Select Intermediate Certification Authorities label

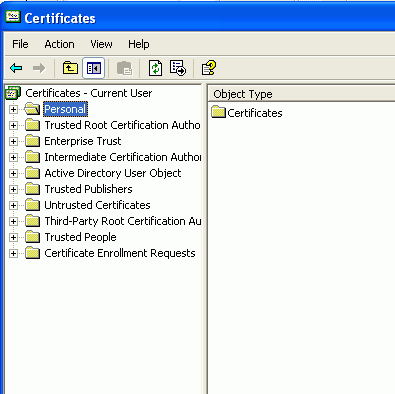123,157
